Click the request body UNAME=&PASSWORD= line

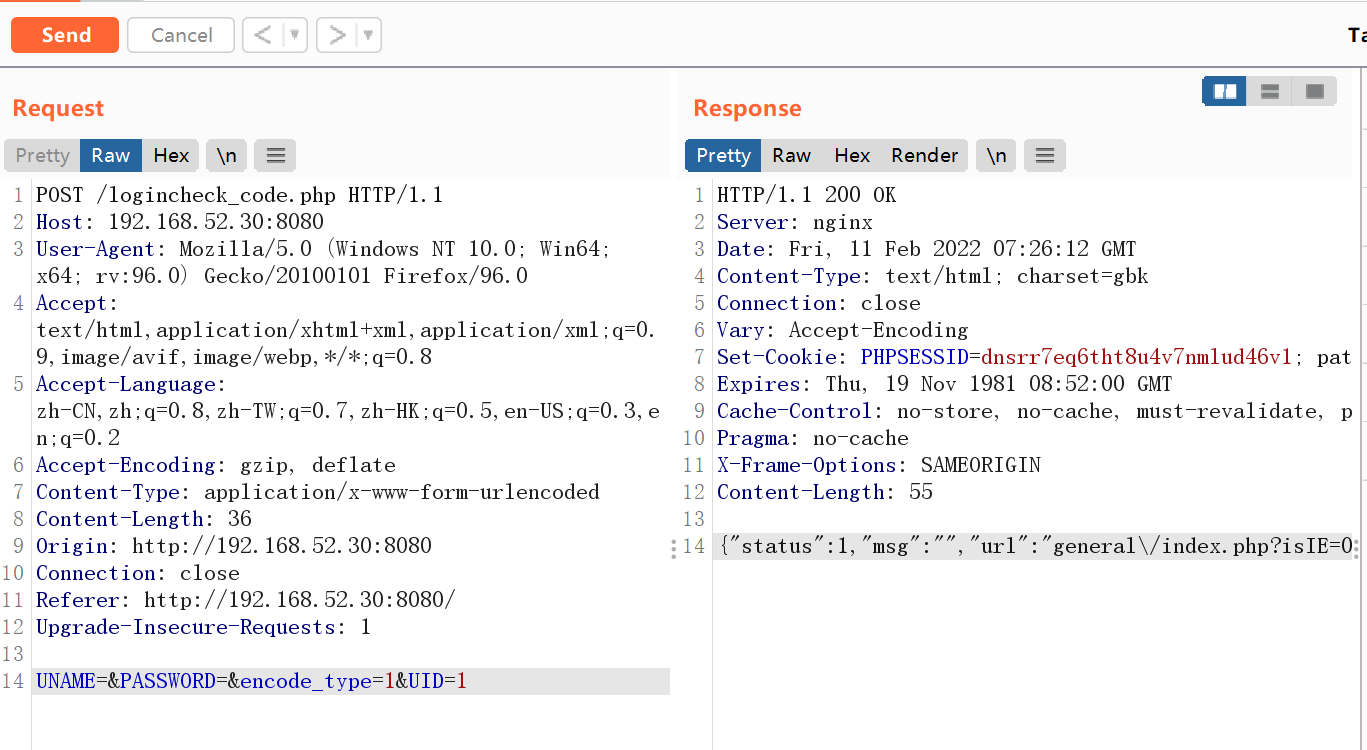pos(351,681)
